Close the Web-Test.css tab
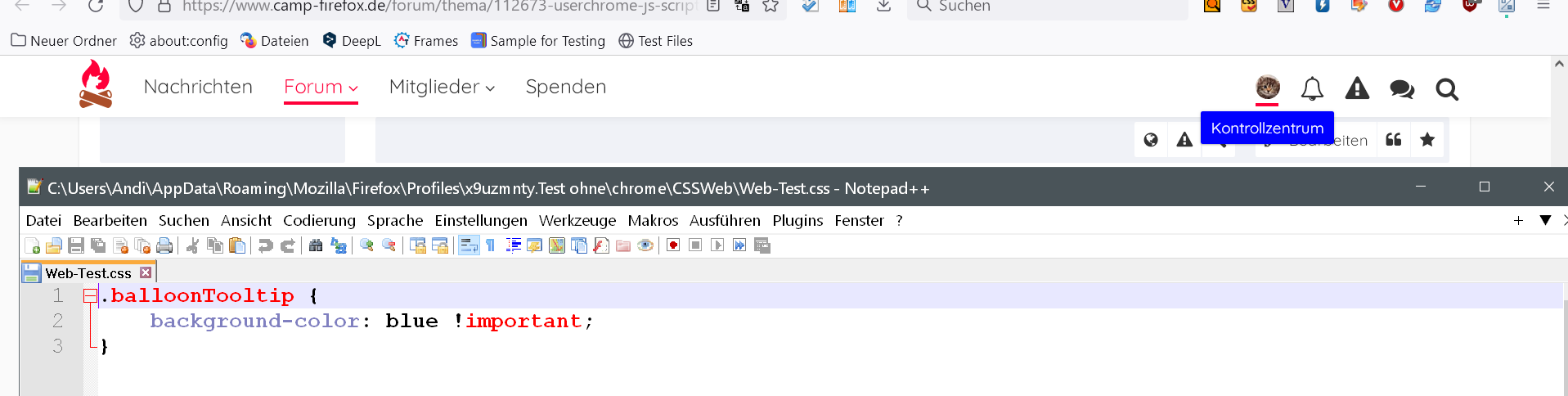Screen dimensions: 1568x396 (x=146, y=272)
